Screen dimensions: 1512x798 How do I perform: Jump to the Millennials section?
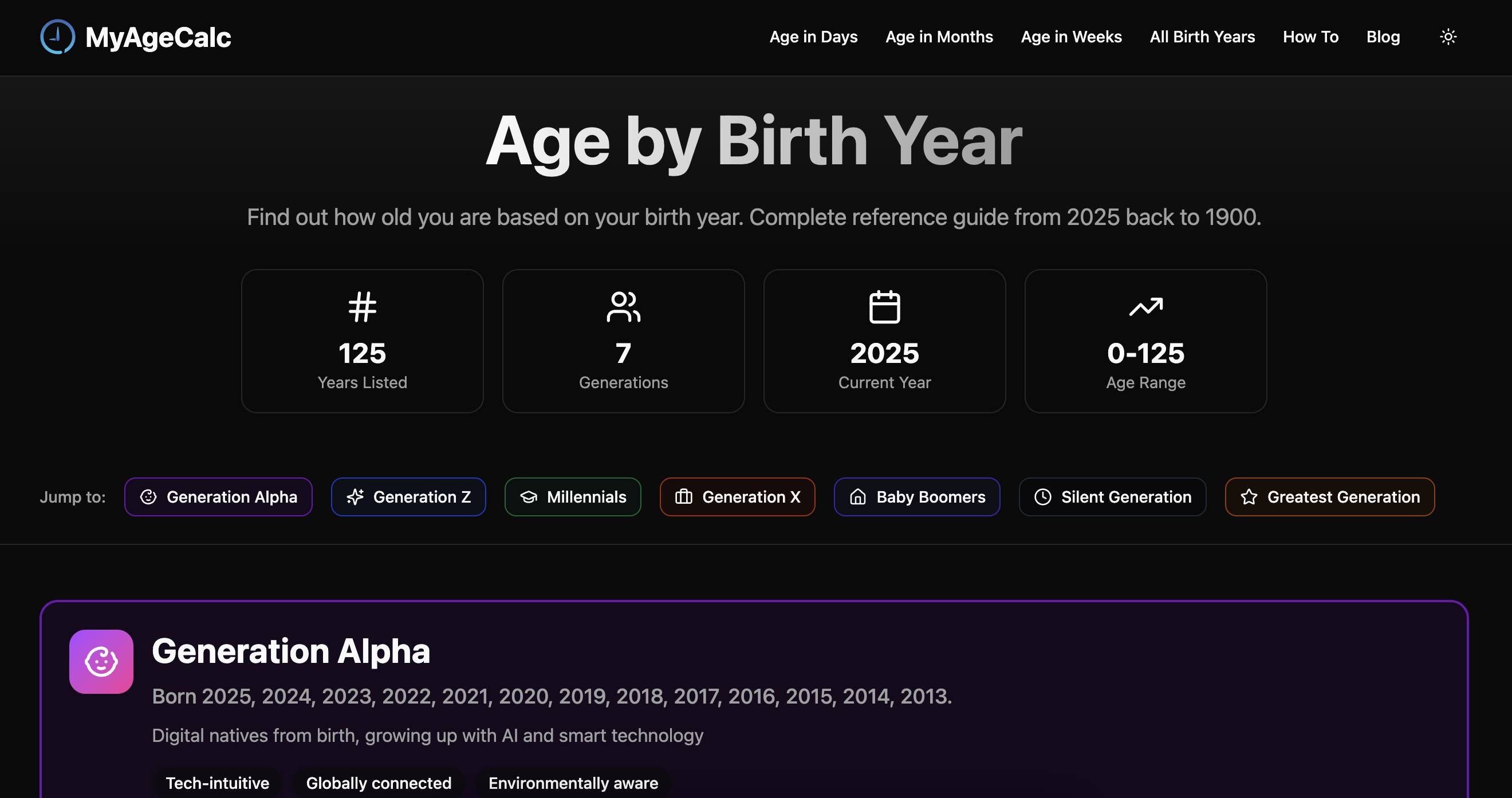coord(586,496)
